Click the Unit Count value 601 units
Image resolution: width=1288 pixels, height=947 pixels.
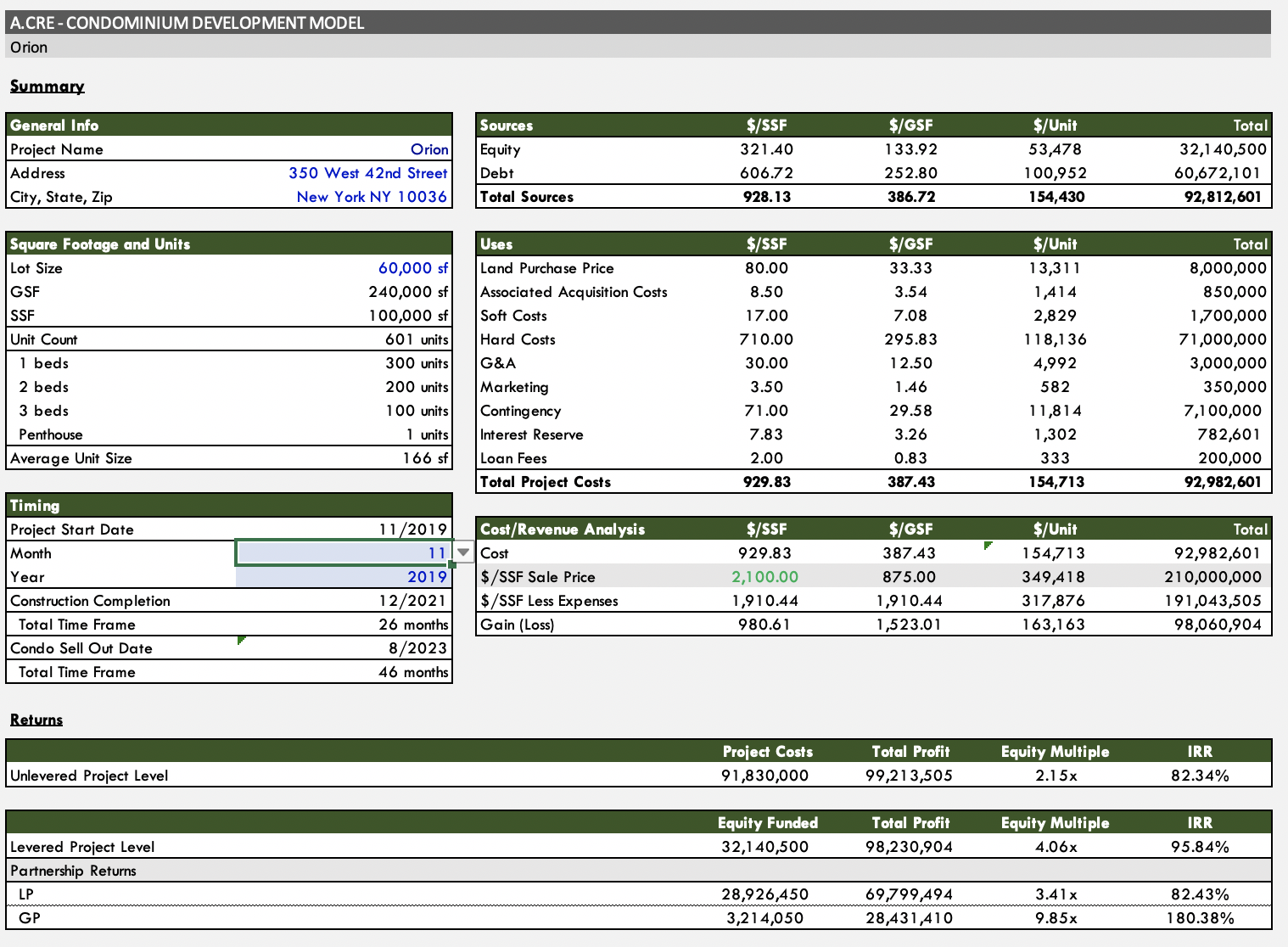coord(417,339)
